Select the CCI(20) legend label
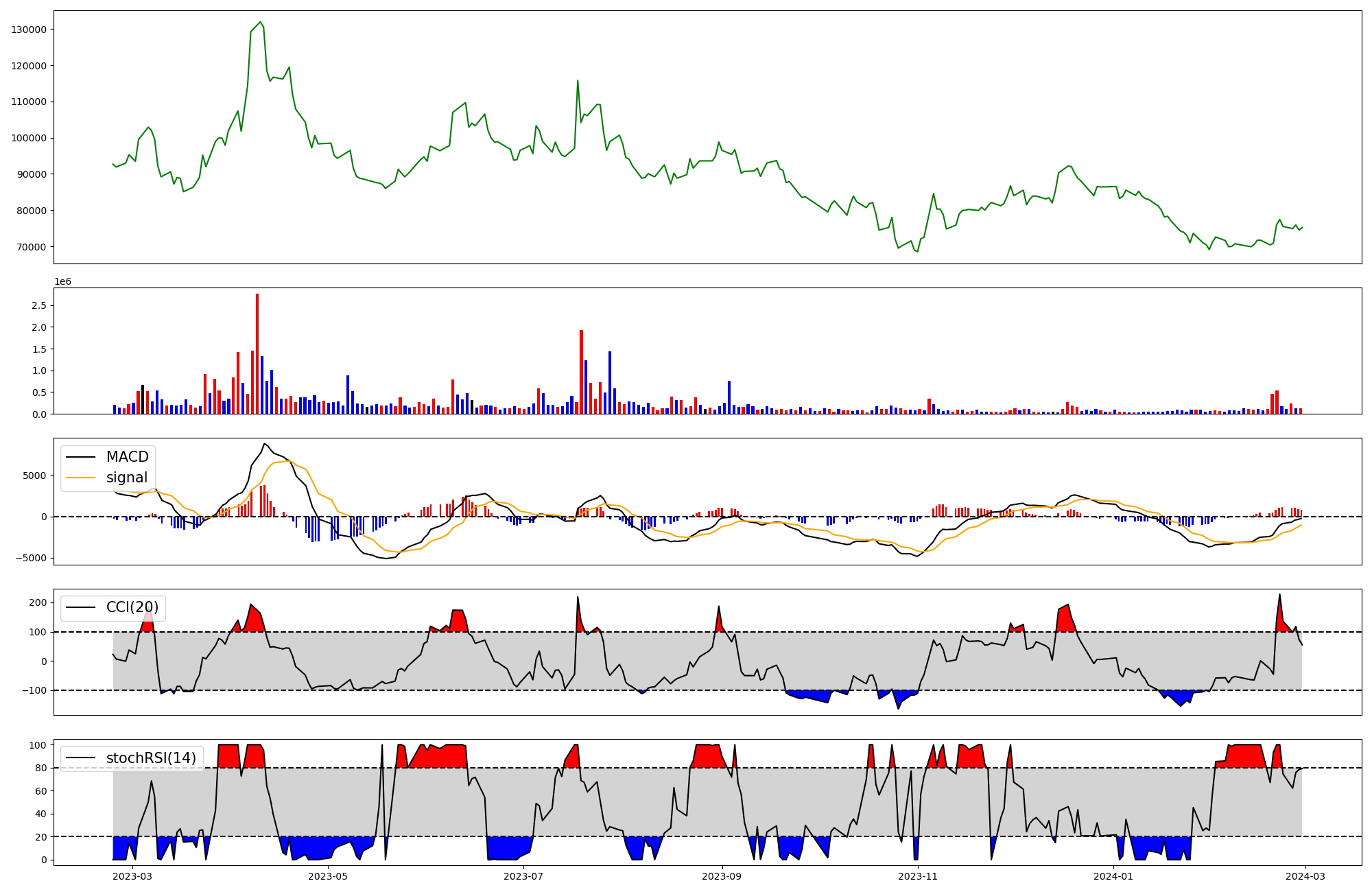 [132, 607]
